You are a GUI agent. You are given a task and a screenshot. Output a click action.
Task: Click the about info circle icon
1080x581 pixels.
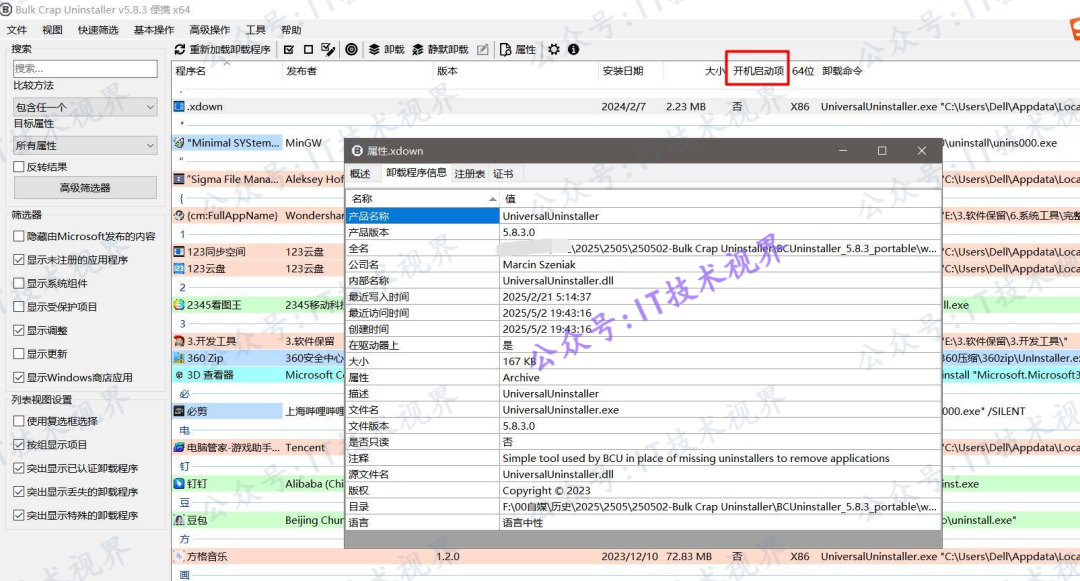coord(573,50)
